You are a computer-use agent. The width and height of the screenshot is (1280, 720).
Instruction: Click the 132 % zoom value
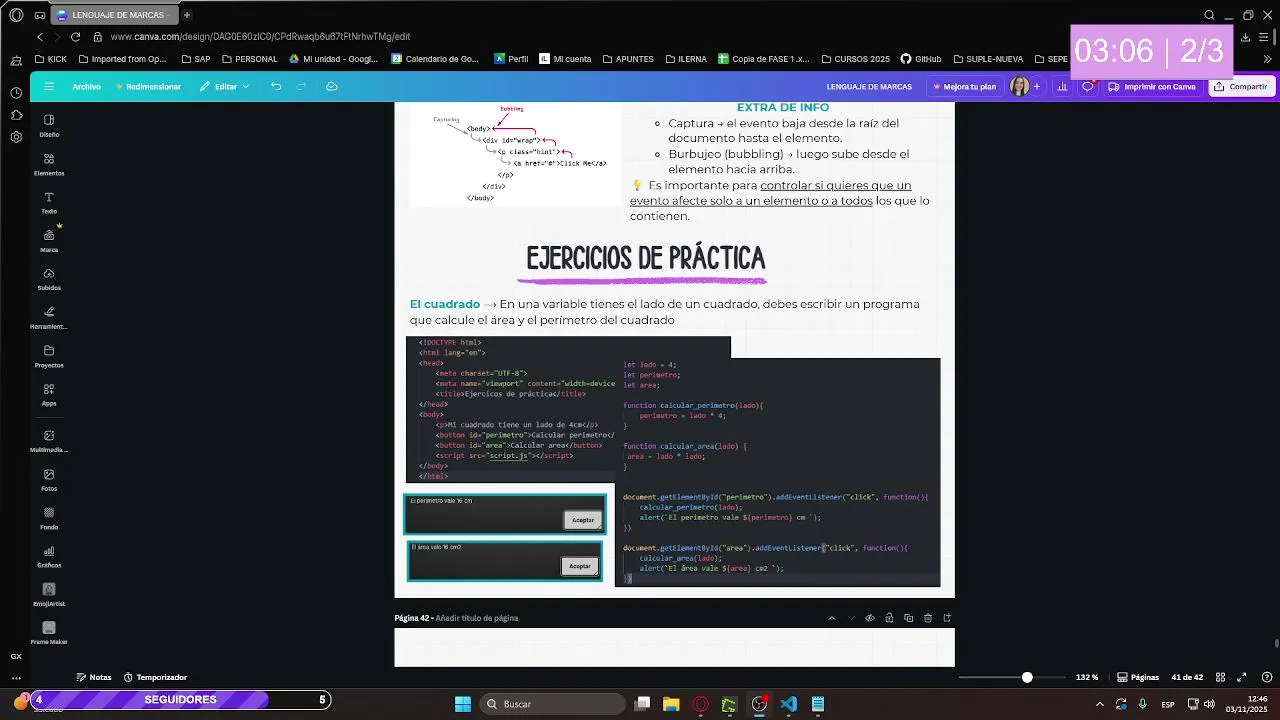point(1087,677)
